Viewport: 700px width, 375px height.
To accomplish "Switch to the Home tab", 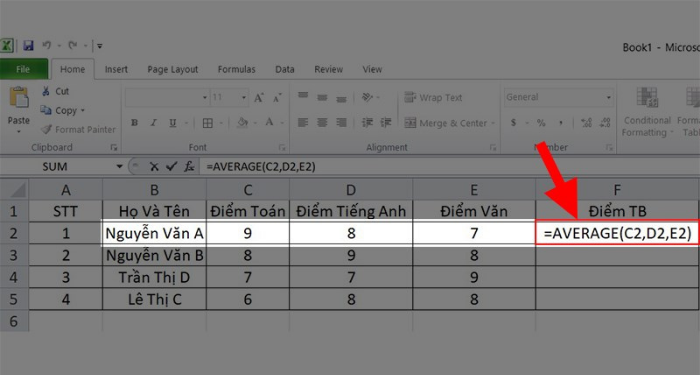I will click(x=72, y=69).
